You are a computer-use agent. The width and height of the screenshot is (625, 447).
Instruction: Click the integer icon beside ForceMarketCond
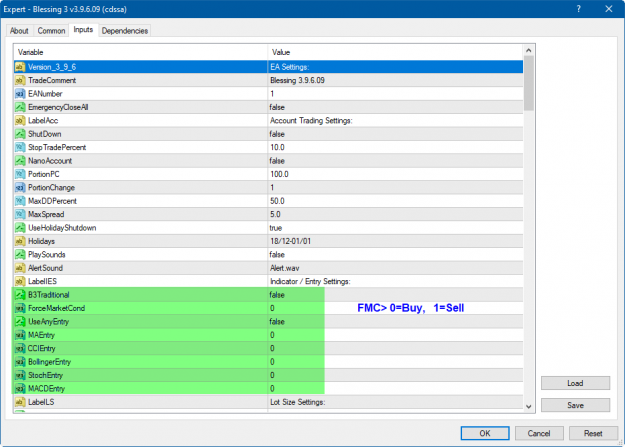(20, 308)
